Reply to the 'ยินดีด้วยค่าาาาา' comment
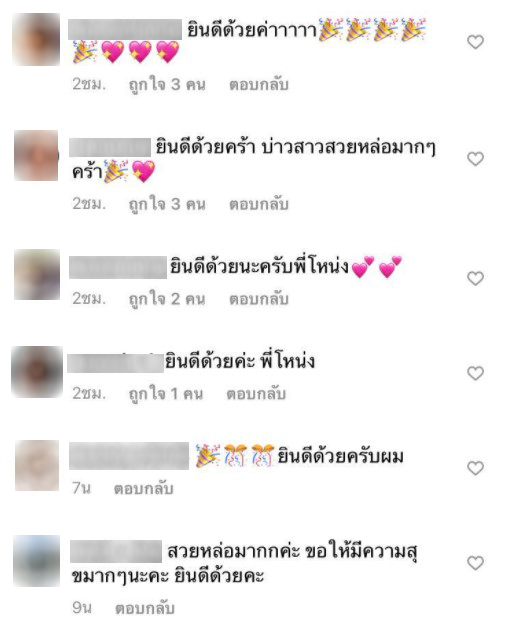This screenshot has width=512, height=635. 259,85
